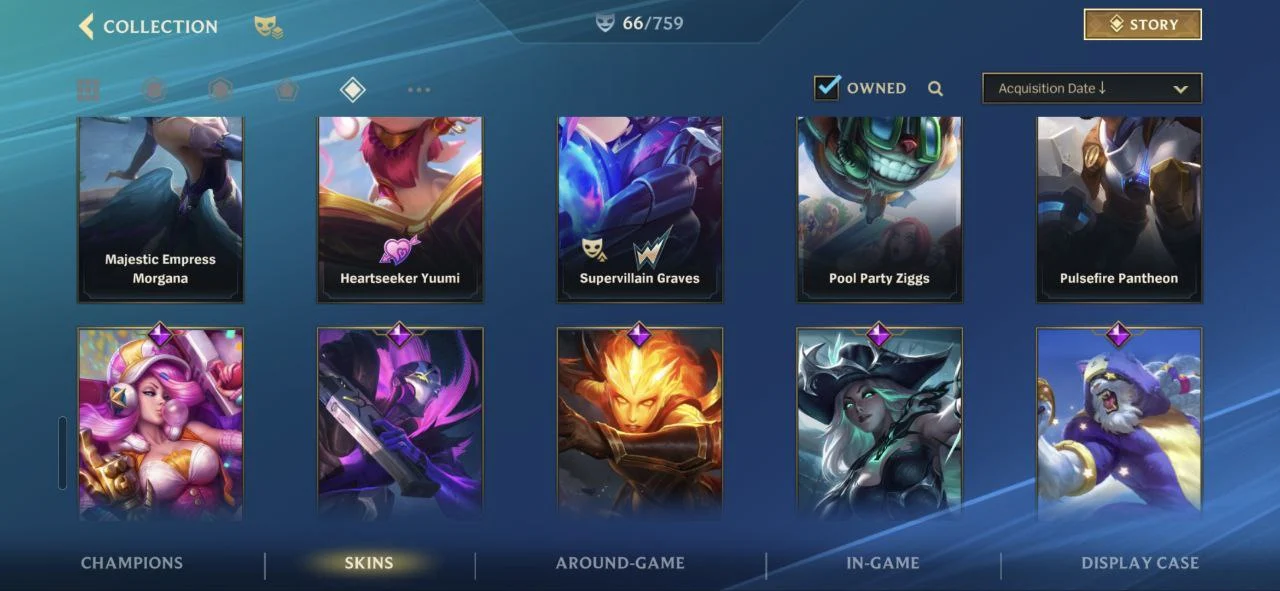Open the Acquisition Date sort dropdown

(x=1092, y=88)
